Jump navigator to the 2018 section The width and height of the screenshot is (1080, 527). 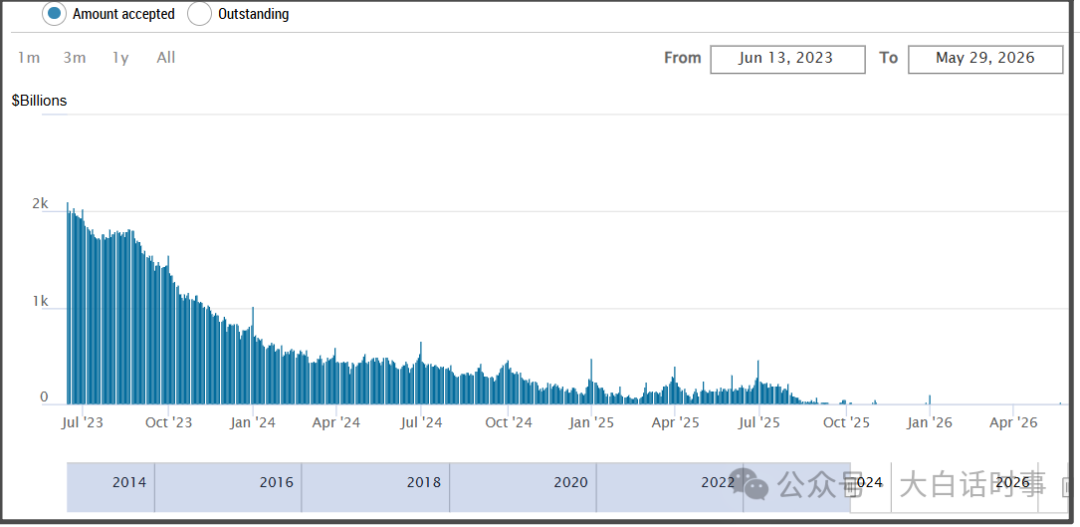[x=424, y=482]
